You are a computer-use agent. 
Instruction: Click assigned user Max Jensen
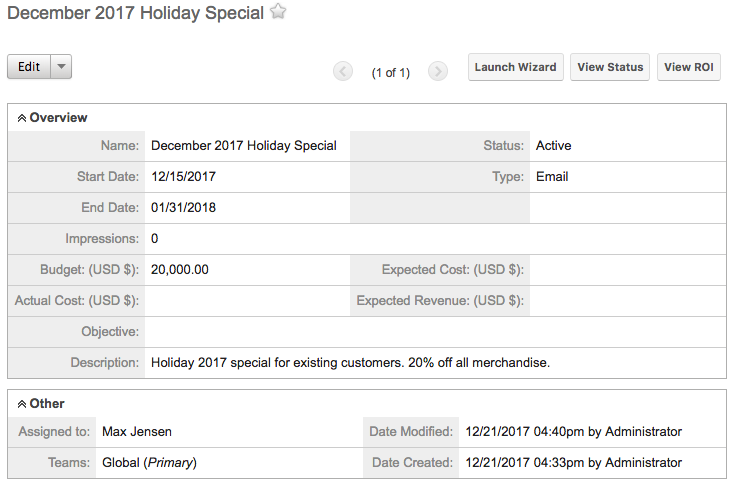click(136, 432)
